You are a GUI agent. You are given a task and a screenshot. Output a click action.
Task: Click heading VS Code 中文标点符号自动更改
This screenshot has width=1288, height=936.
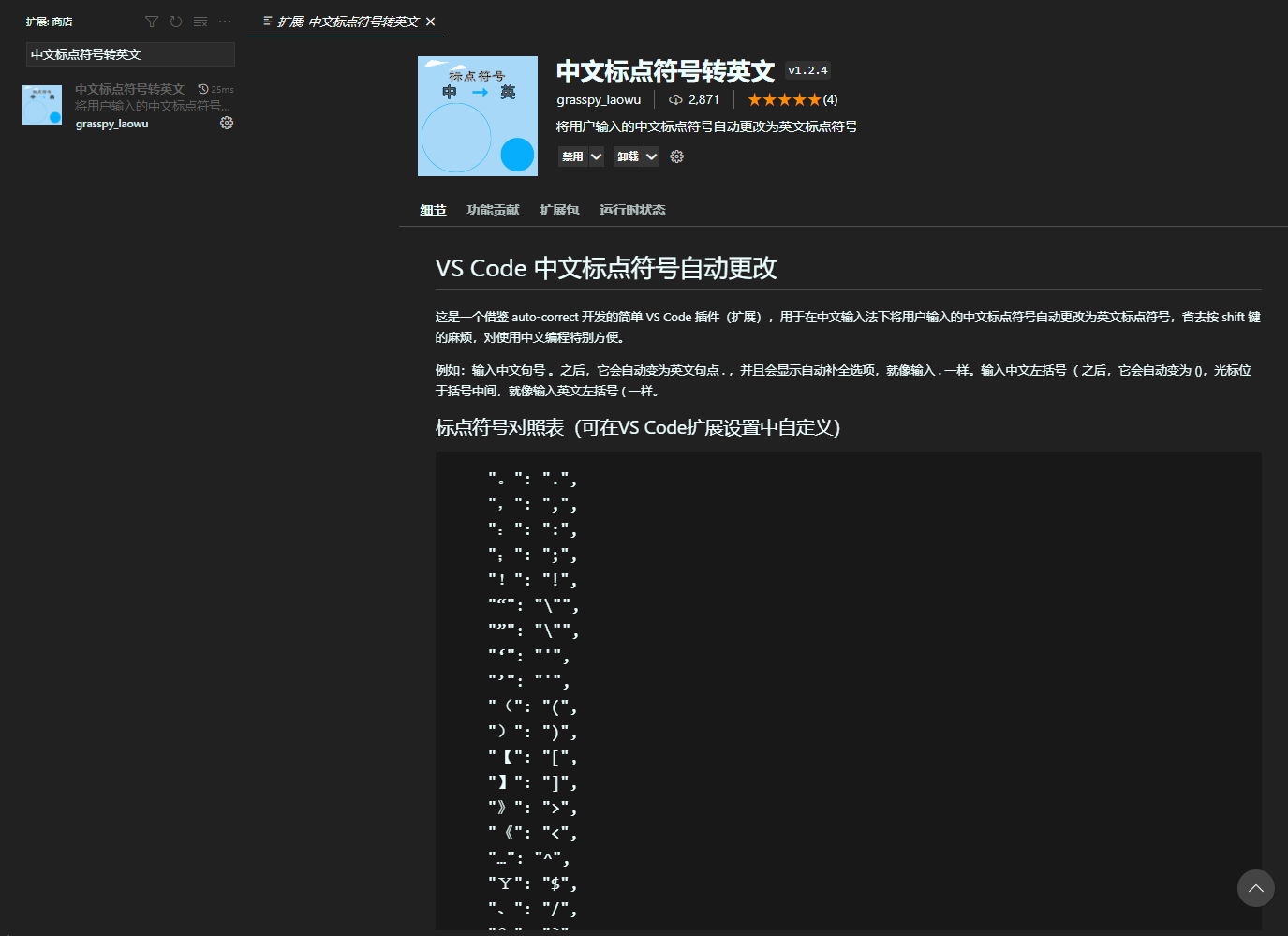(606, 268)
